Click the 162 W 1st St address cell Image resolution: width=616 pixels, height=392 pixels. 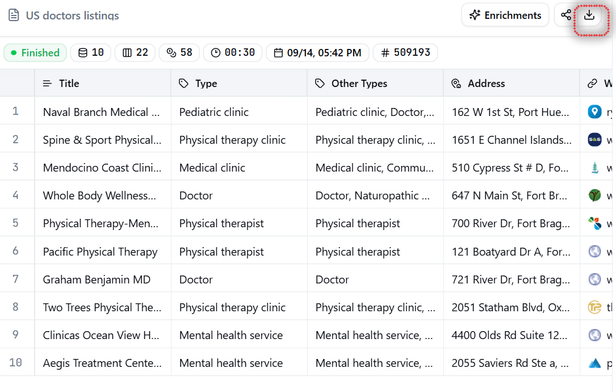[512, 112]
